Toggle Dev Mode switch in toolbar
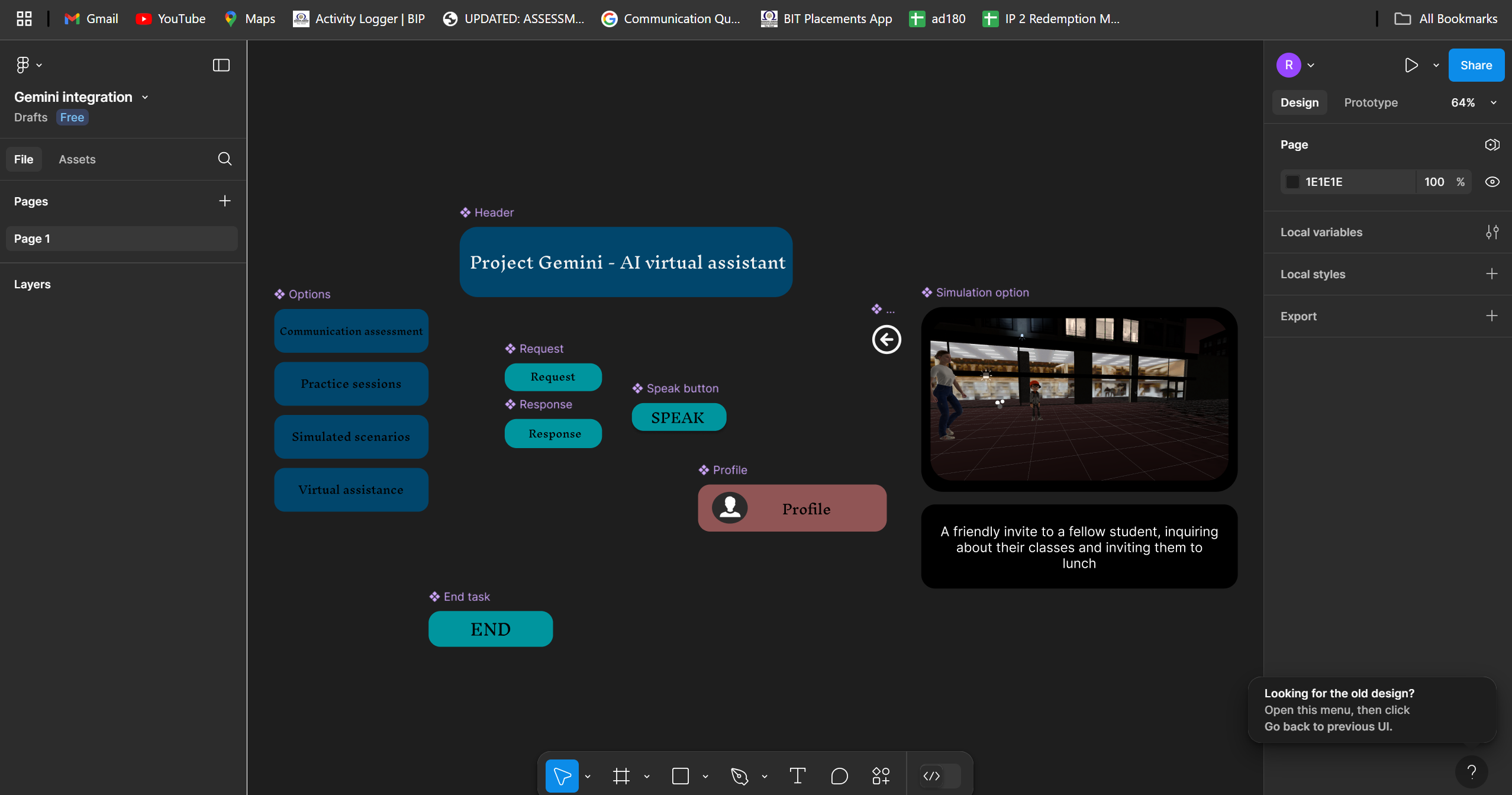Screen dimensions: 1512x795 point(940,775)
